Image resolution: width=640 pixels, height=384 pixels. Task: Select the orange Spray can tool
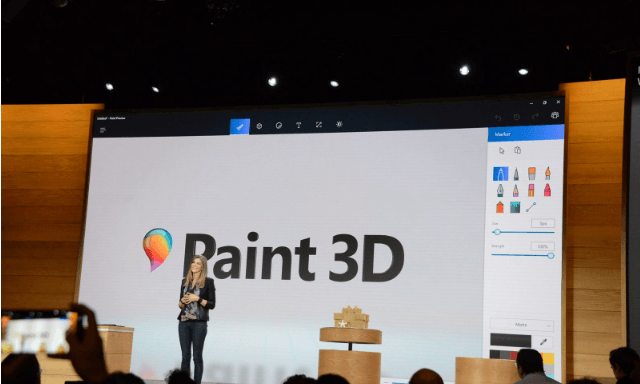[500, 207]
